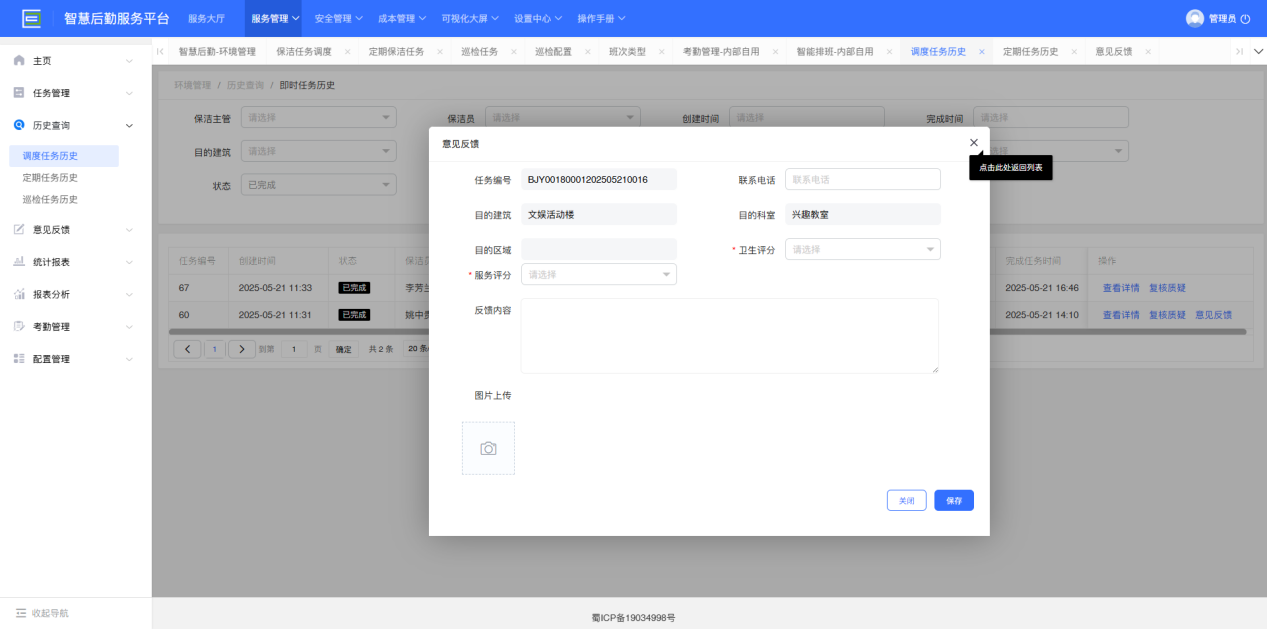The height and width of the screenshot is (629, 1267).
Task: Collapse the 历史查询 sidebar section
Action: pyautogui.click(x=129, y=125)
